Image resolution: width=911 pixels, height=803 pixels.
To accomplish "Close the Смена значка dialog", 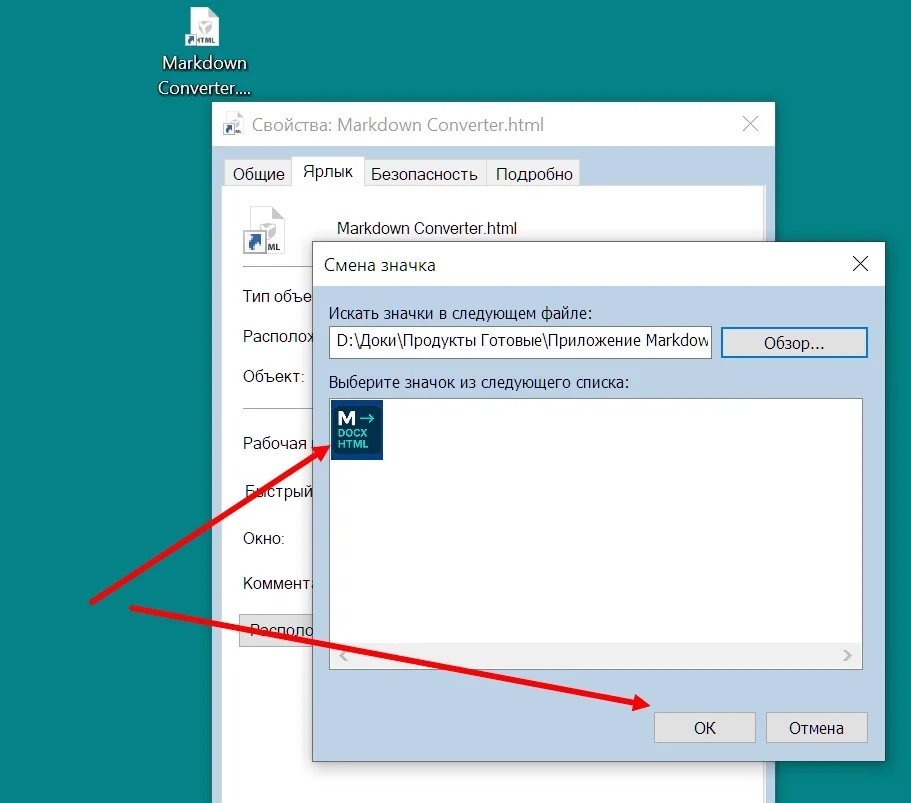I will pos(859,265).
